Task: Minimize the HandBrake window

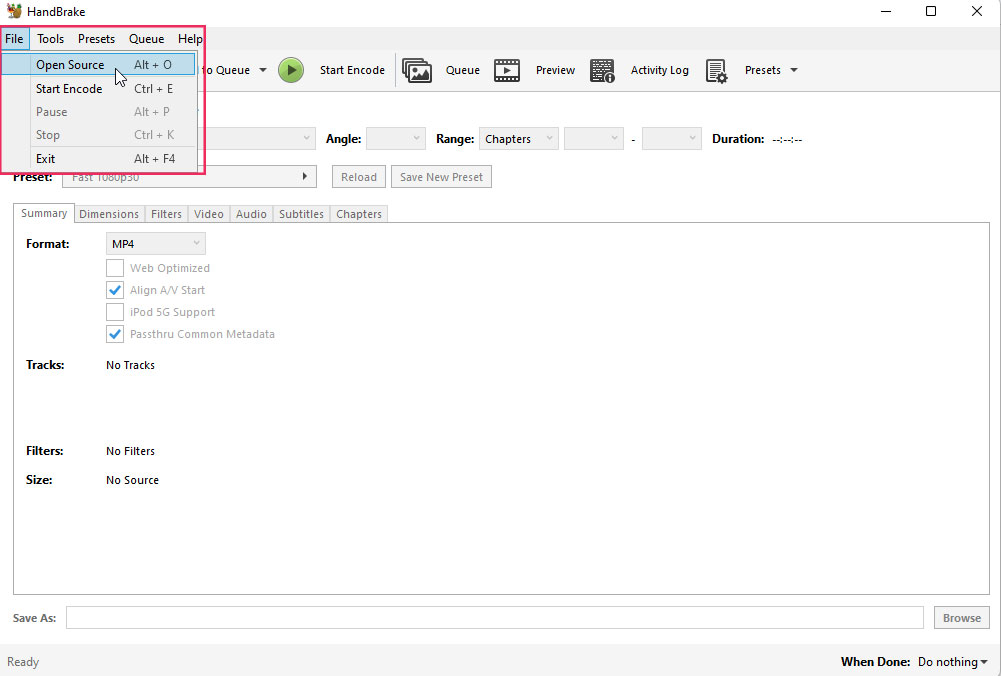Action: click(885, 11)
